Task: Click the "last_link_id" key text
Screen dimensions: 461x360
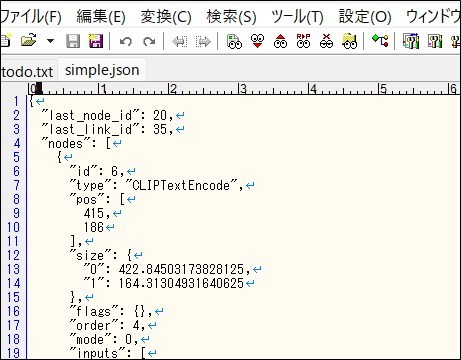Action: 90,129
